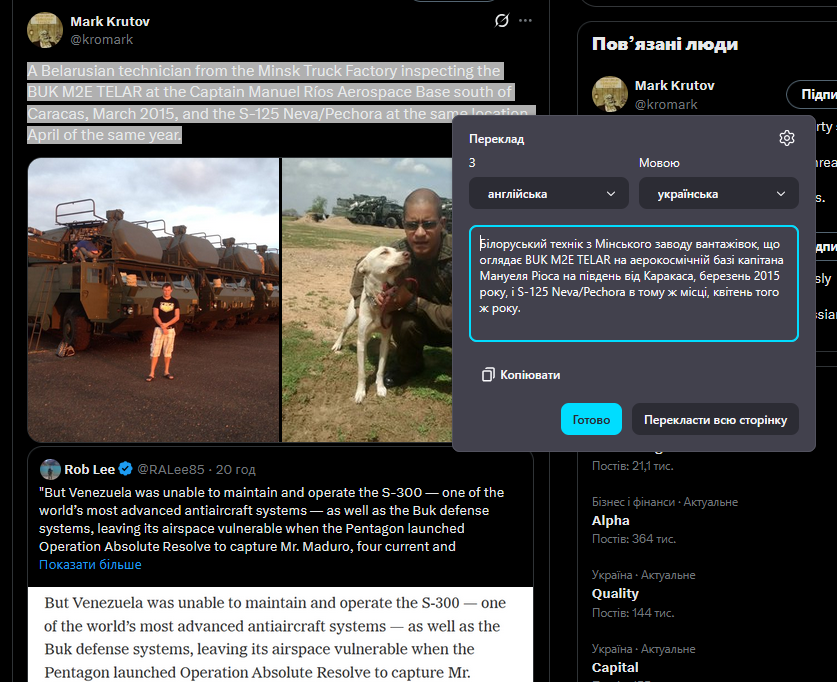Open Mark Krutov's avatar in the post header
Viewport: 837px width, 682px height.
pyautogui.click(x=45, y=30)
